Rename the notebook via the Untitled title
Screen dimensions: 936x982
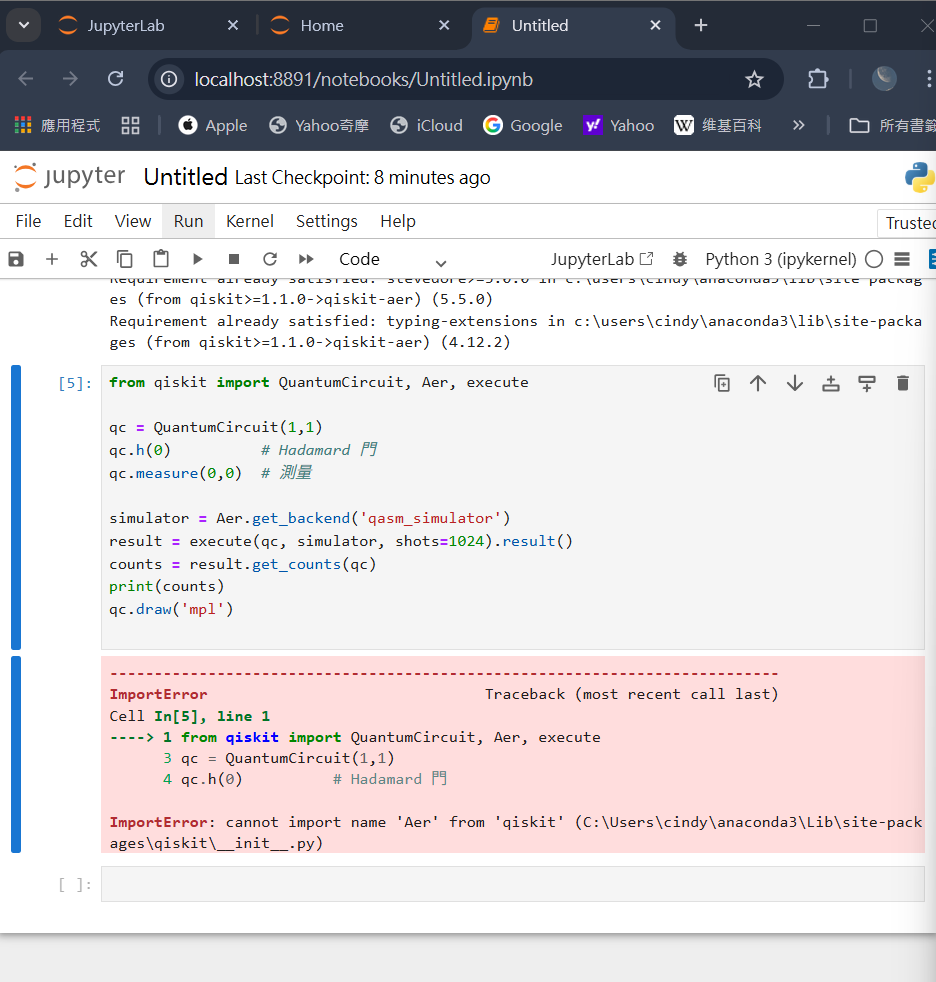[x=185, y=177]
